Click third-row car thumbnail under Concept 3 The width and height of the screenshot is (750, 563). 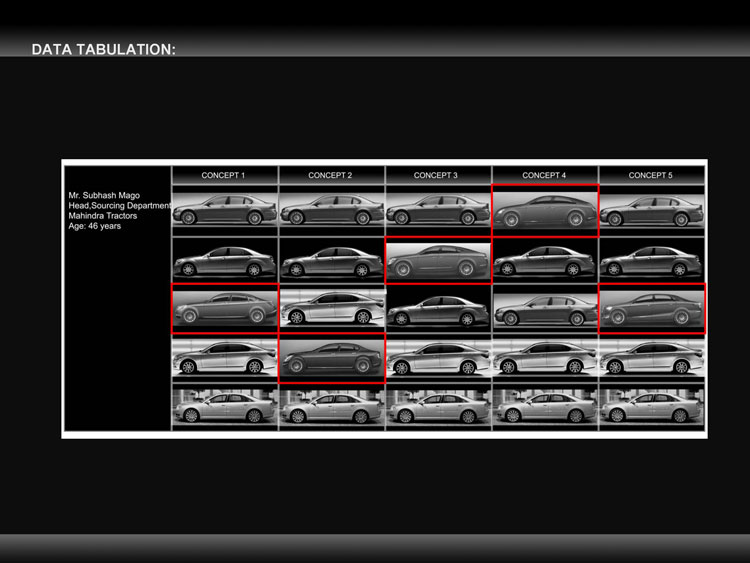[x=438, y=309]
